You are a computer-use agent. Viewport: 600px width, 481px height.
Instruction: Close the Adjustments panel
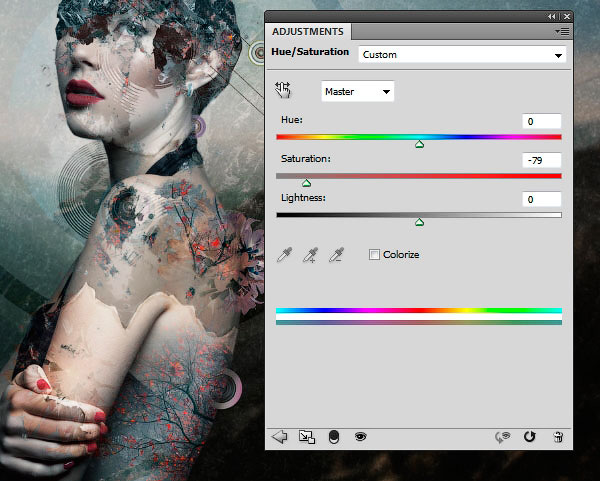point(567,16)
